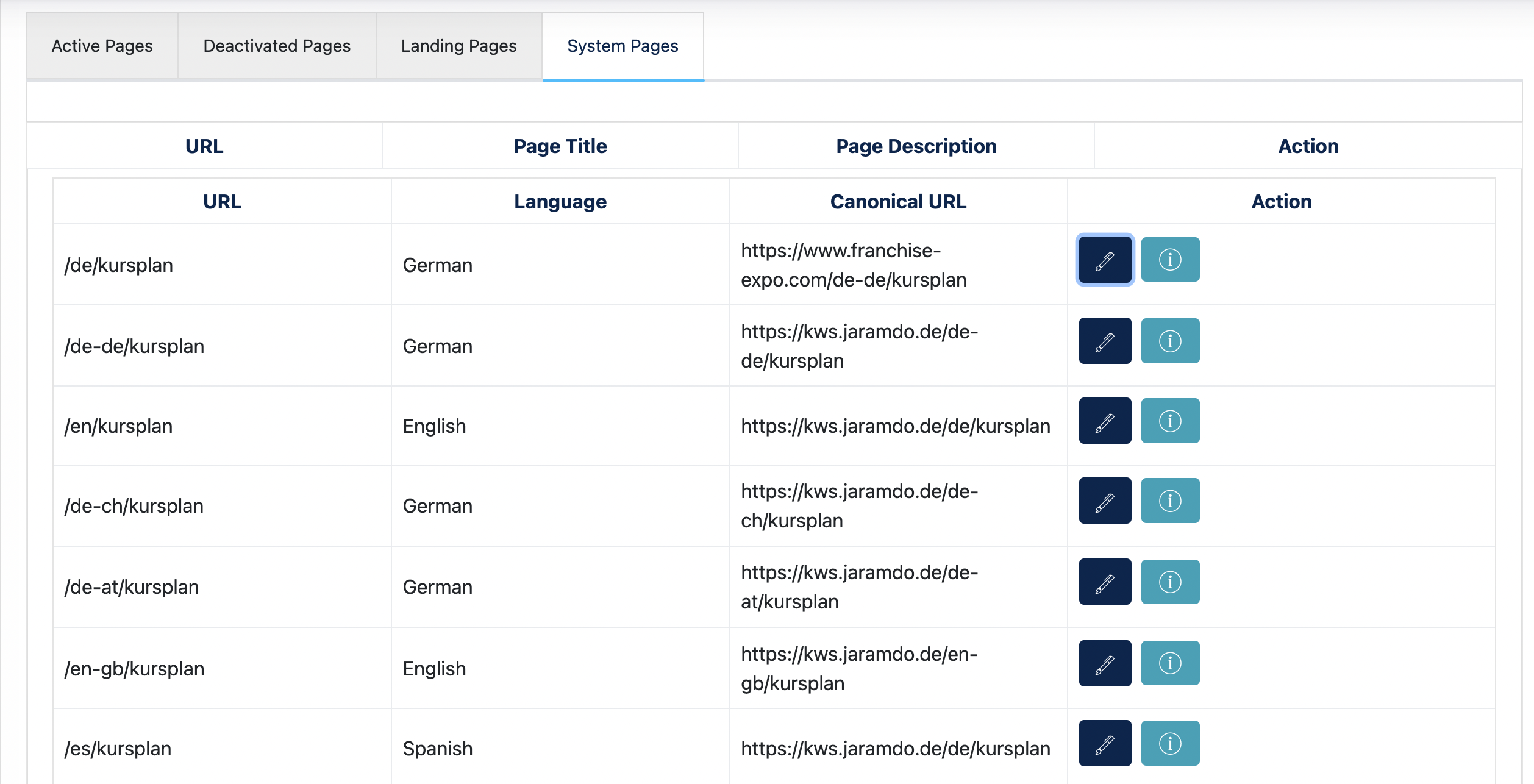Show info for the /de-de/kursplan page

coord(1170,341)
